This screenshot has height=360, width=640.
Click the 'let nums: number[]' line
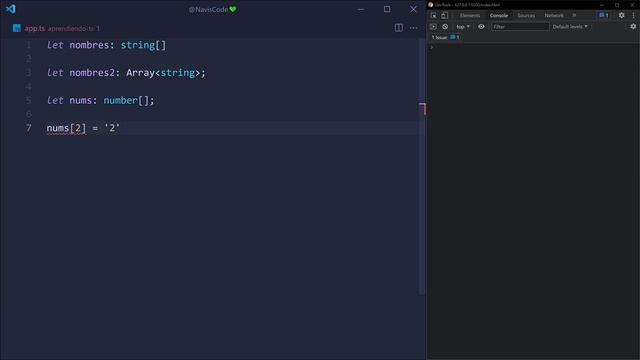pyautogui.click(x=100, y=100)
